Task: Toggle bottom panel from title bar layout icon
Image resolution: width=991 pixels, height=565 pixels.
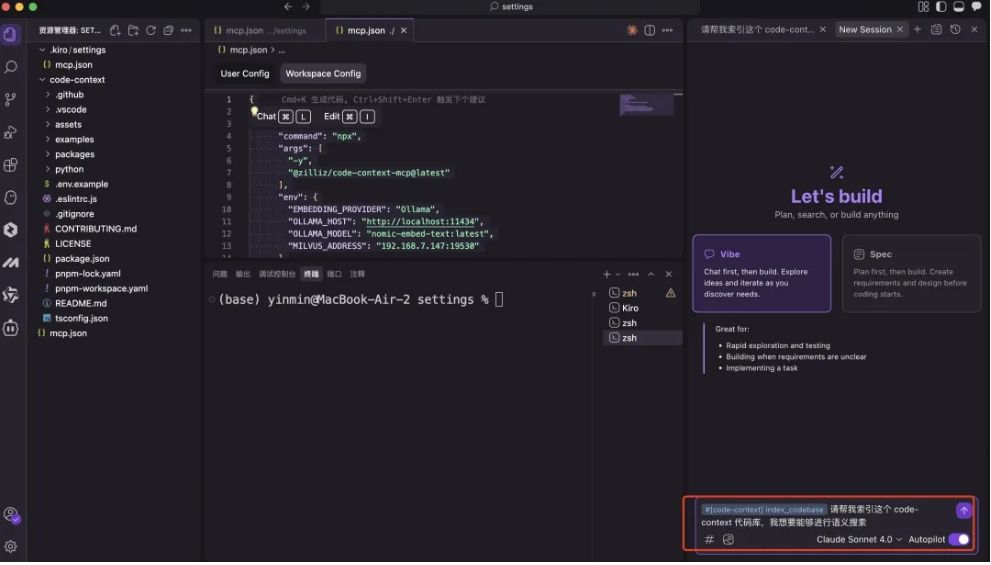Action: [x=958, y=6]
